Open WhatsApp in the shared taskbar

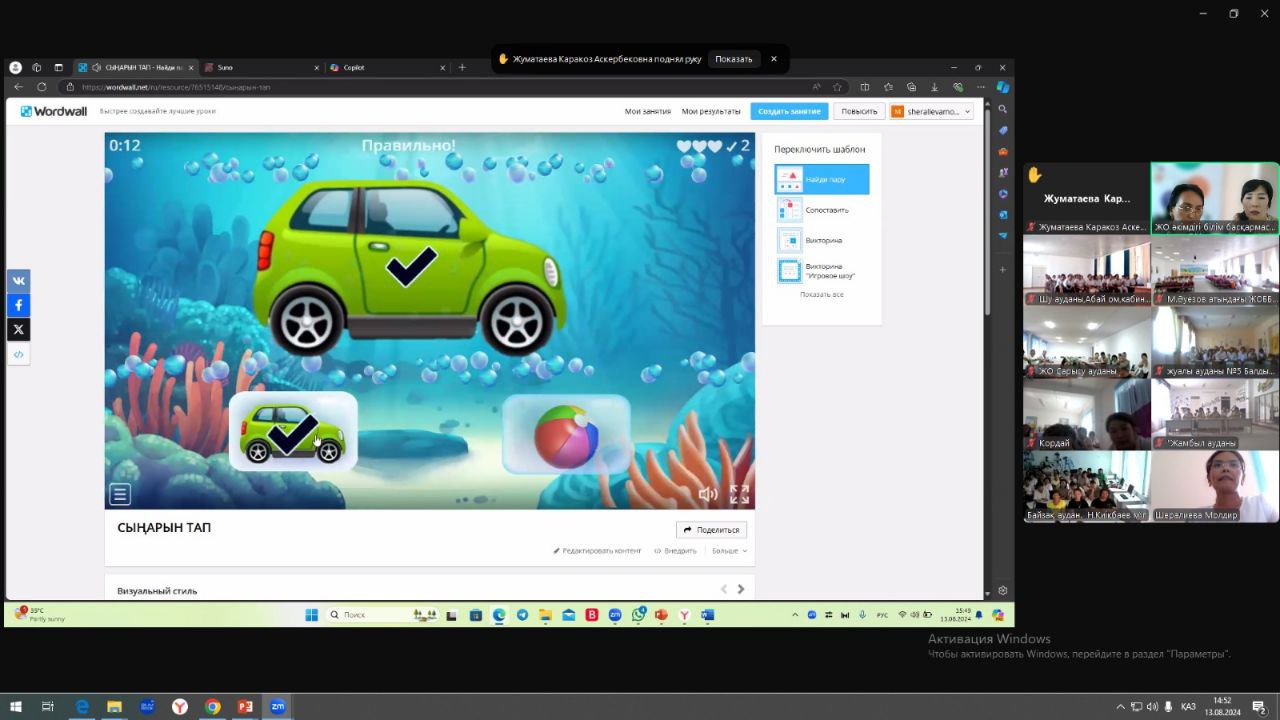tap(638, 615)
